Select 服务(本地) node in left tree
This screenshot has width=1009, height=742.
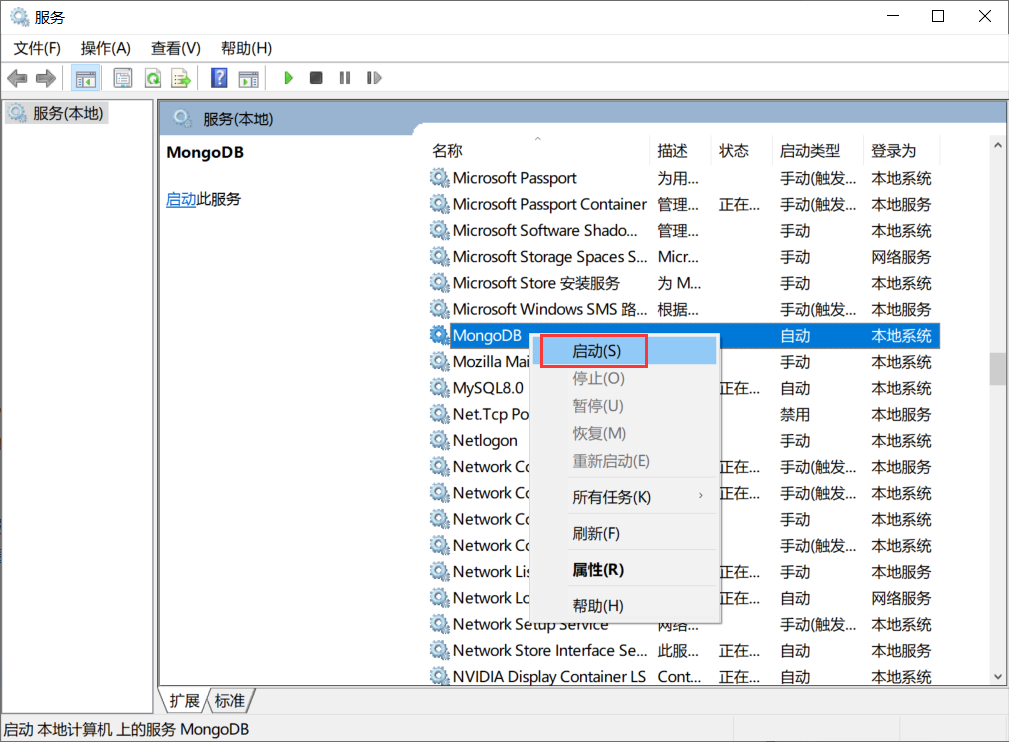click(57, 113)
